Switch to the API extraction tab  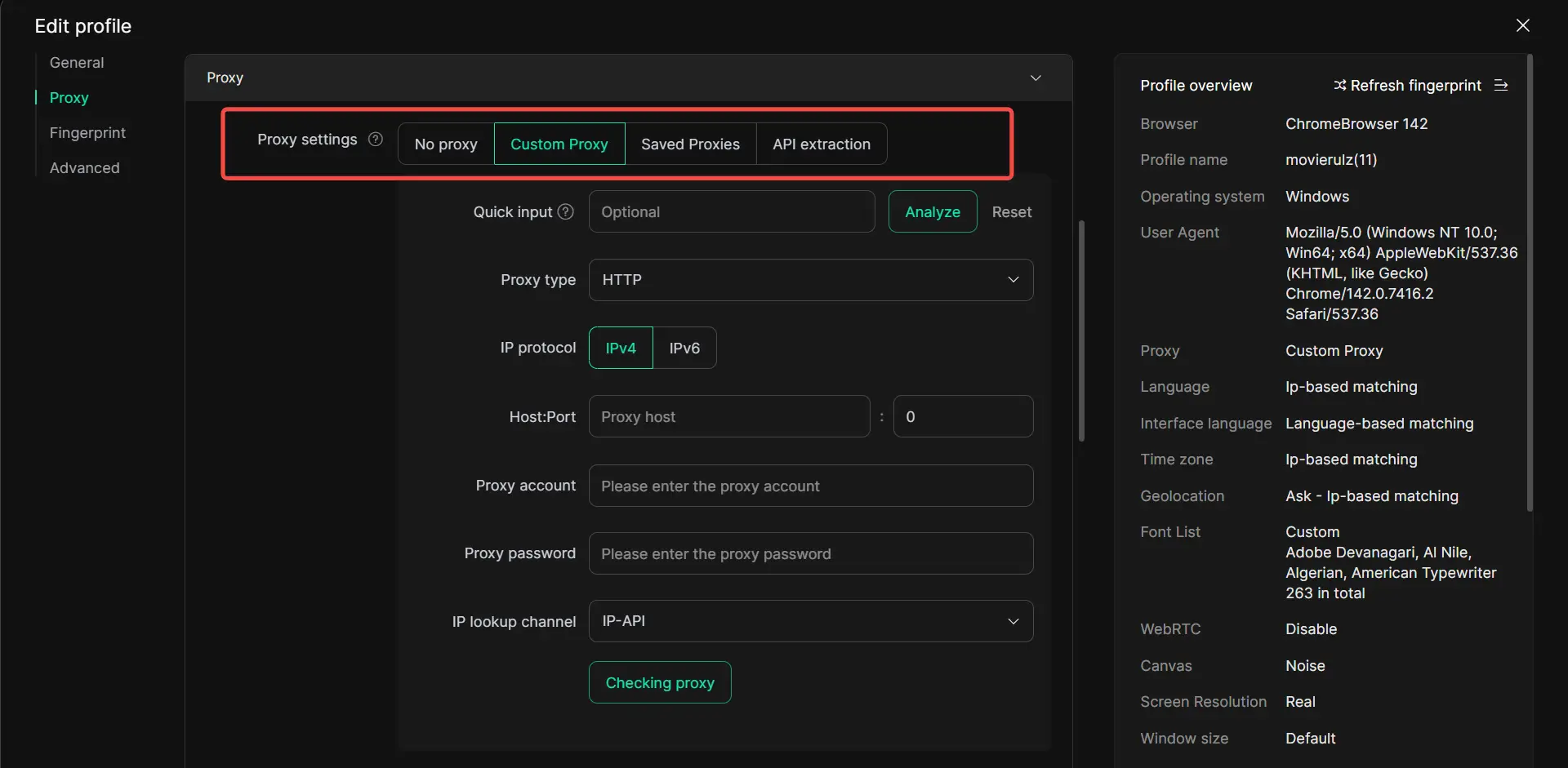(x=822, y=144)
